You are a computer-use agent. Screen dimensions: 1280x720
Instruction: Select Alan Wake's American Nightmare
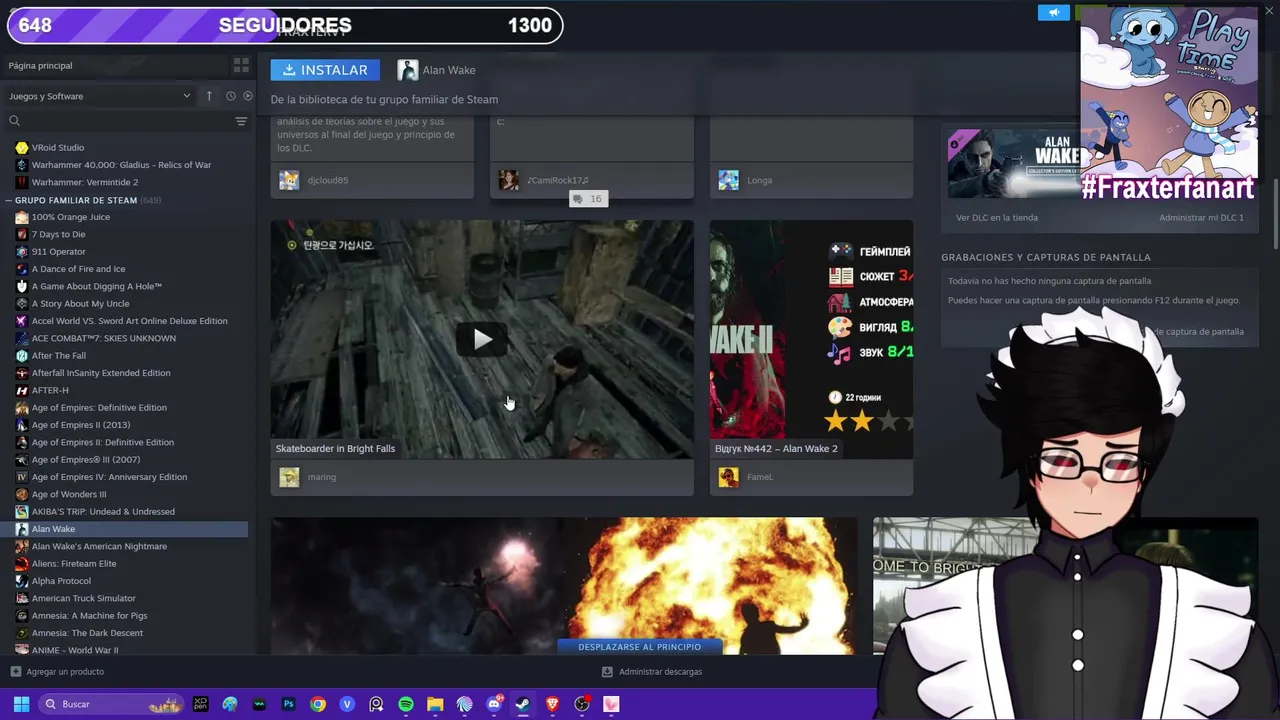pos(99,546)
